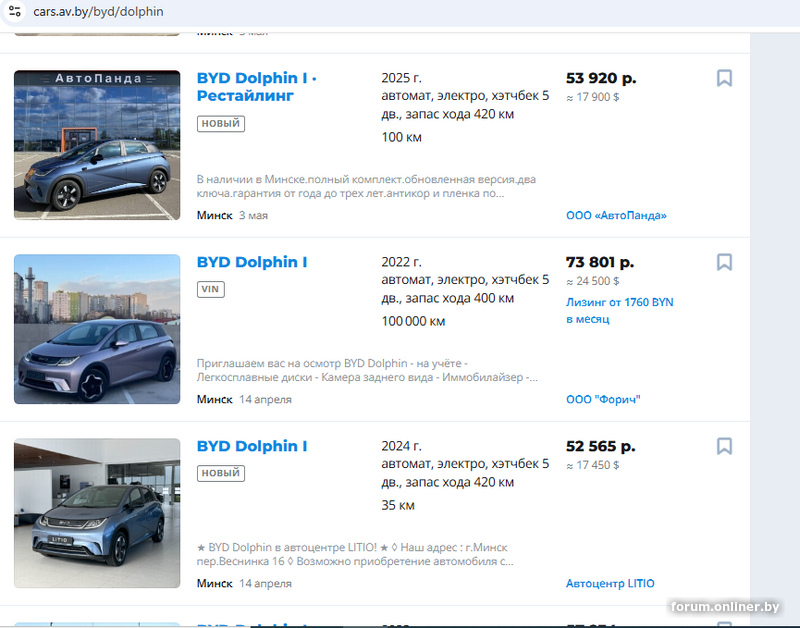The width and height of the screenshot is (800, 628).
Task: Bookmark the 53 920 р. BYD Dolphin listing
Action: point(724,78)
